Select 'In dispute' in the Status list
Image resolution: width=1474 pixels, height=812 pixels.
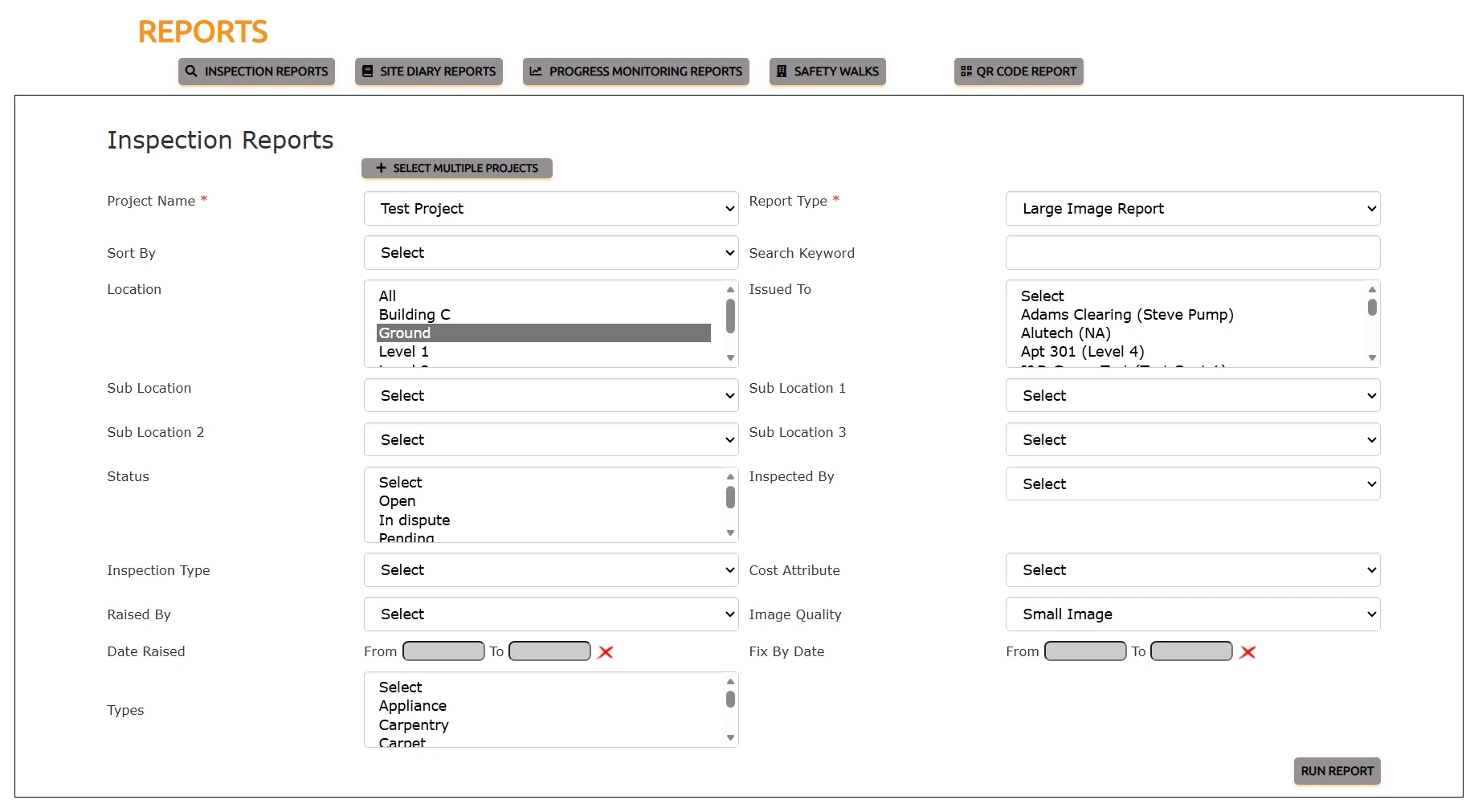tap(544, 520)
